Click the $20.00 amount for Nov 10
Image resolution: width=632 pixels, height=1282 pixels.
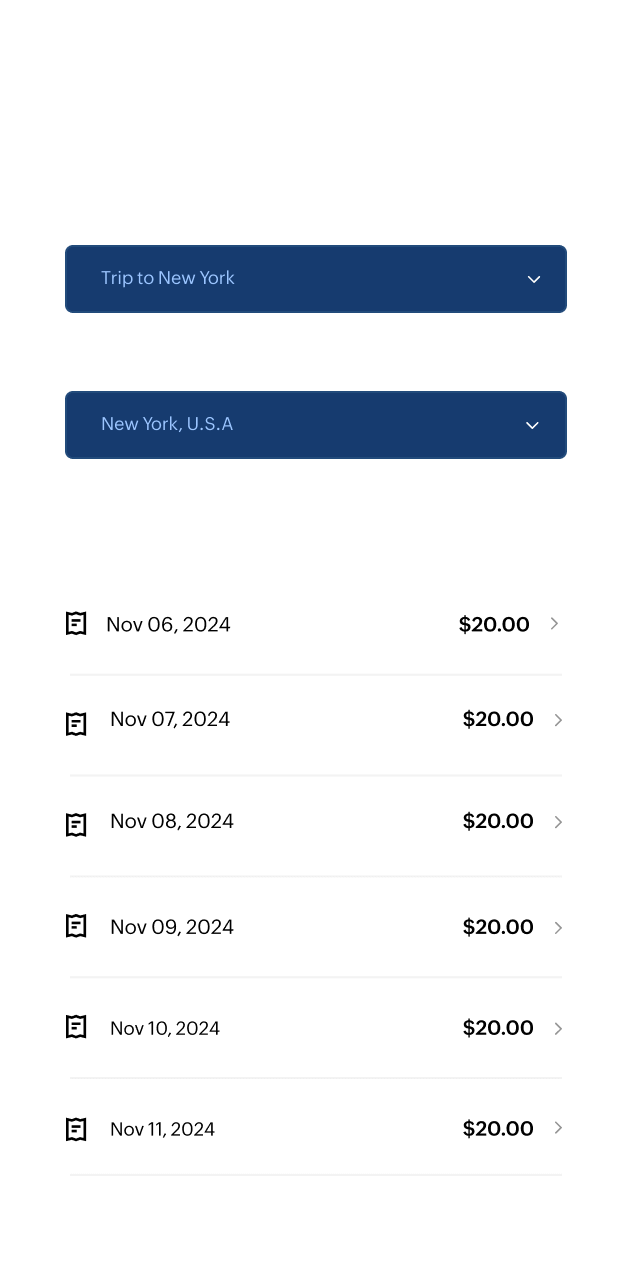[498, 1028]
